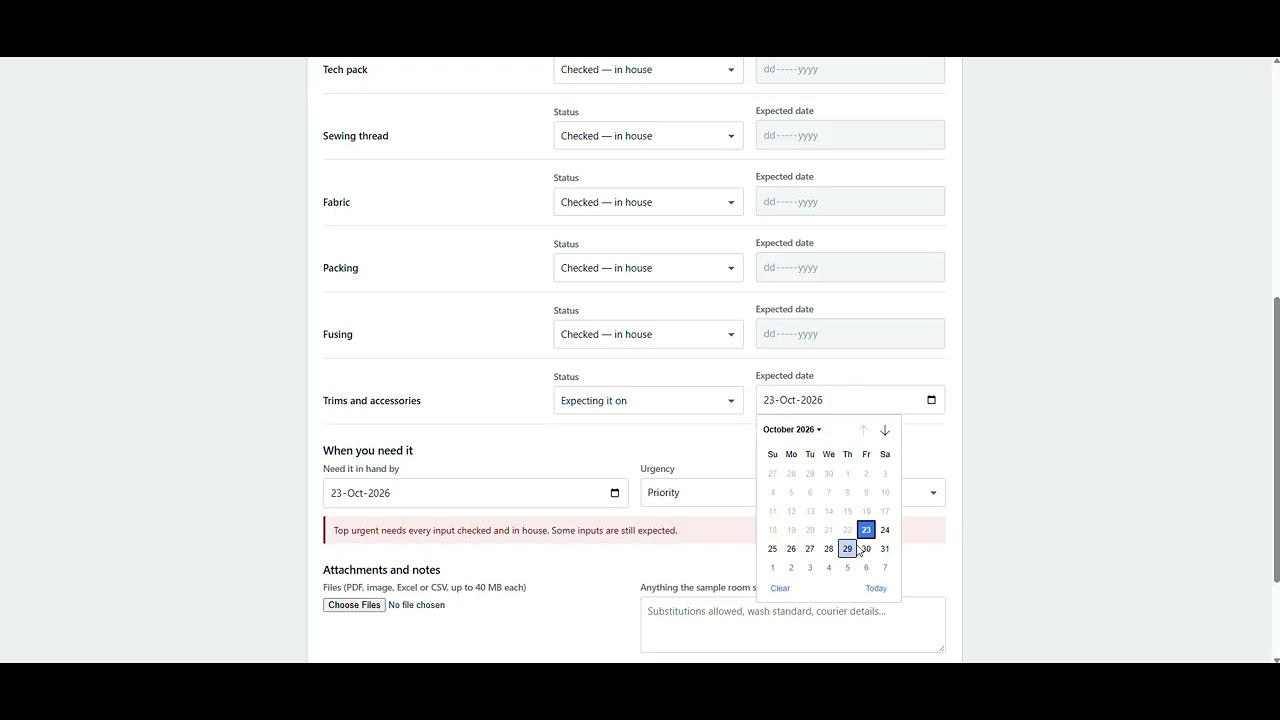
Task: Click the "Attachments and notes" heading
Action: [381, 570]
